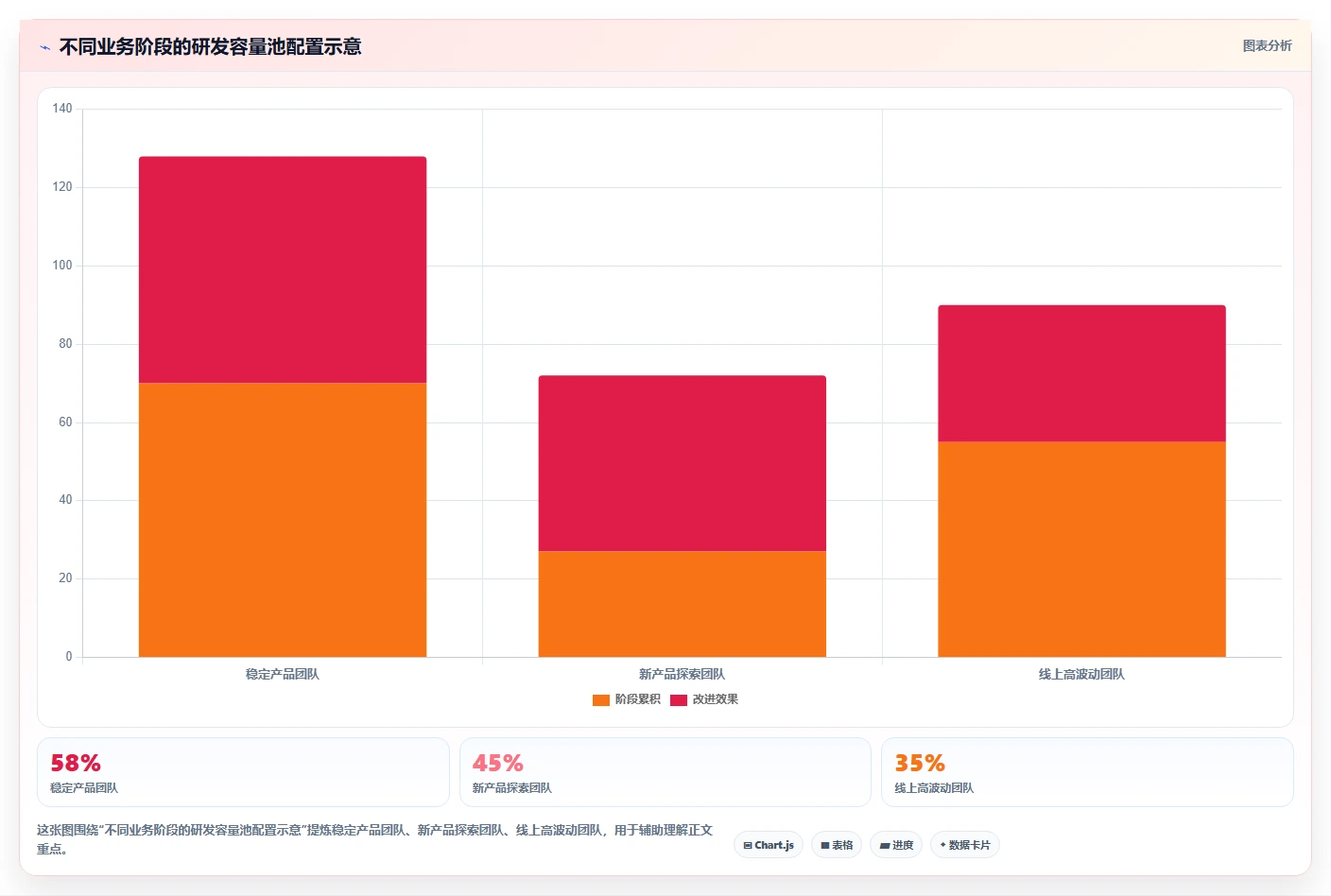
Task: Click the red segment of the 线上高波动团队 bar
Action: click(1081, 373)
